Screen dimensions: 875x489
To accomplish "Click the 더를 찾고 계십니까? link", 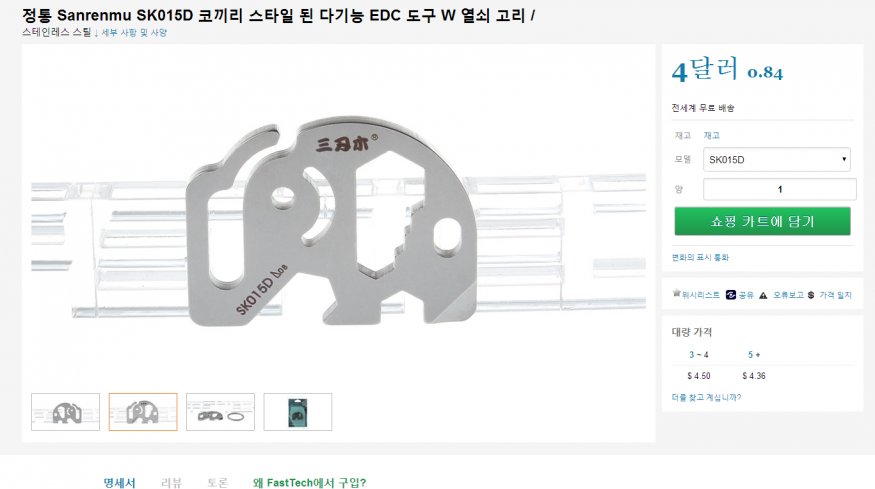I will pos(706,397).
